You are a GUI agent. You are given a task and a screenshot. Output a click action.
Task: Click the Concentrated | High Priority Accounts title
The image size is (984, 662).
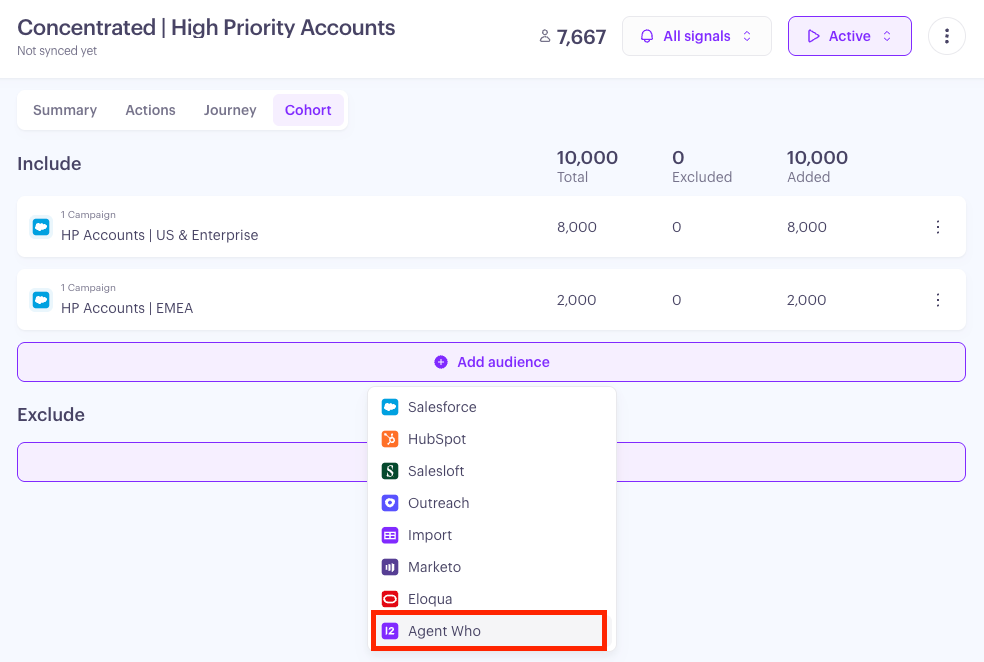pyautogui.click(x=206, y=28)
